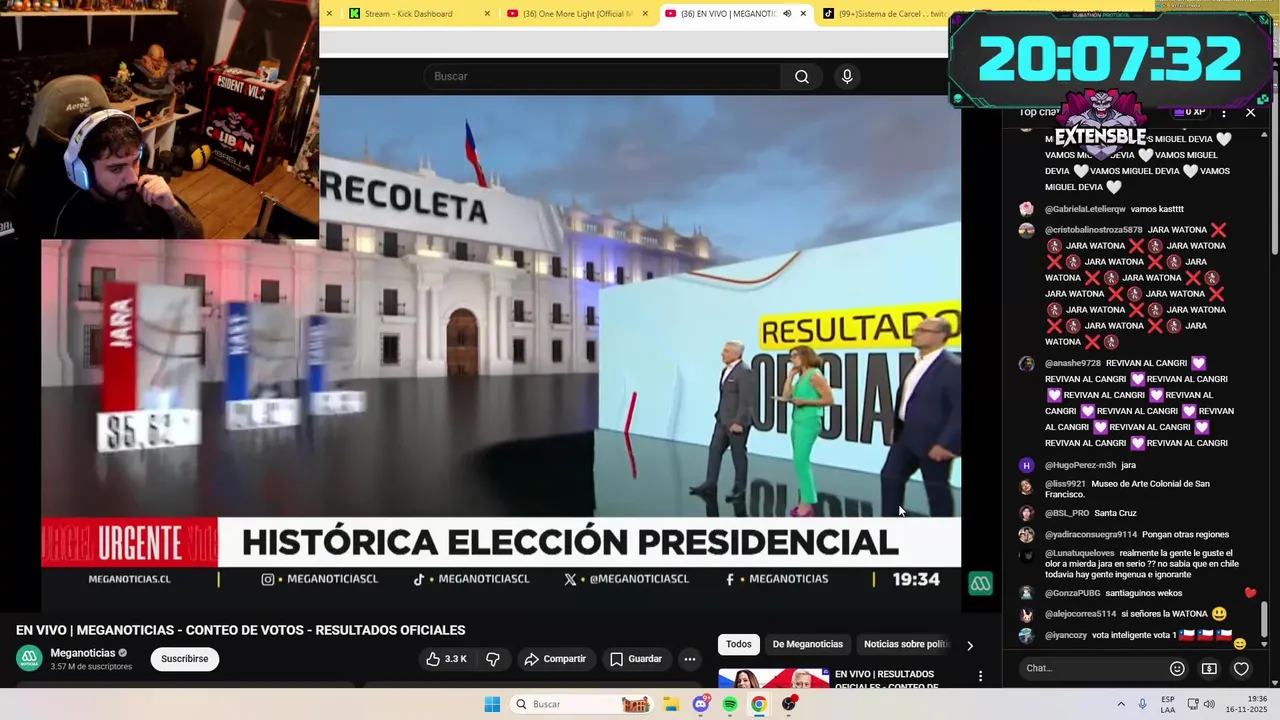Expand filter chips with right arrow
This screenshot has width=1280, height=720.
tap(969, 645)
